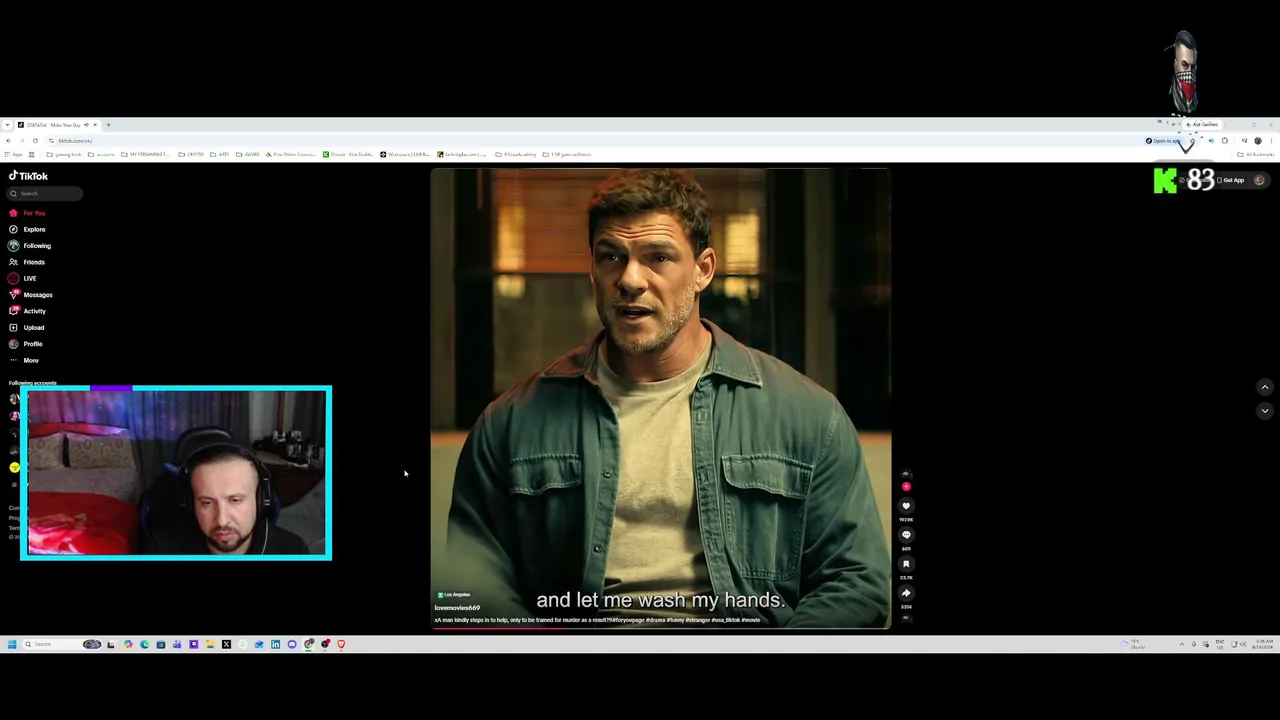Share the video with the arrow icon

point(906,593)
